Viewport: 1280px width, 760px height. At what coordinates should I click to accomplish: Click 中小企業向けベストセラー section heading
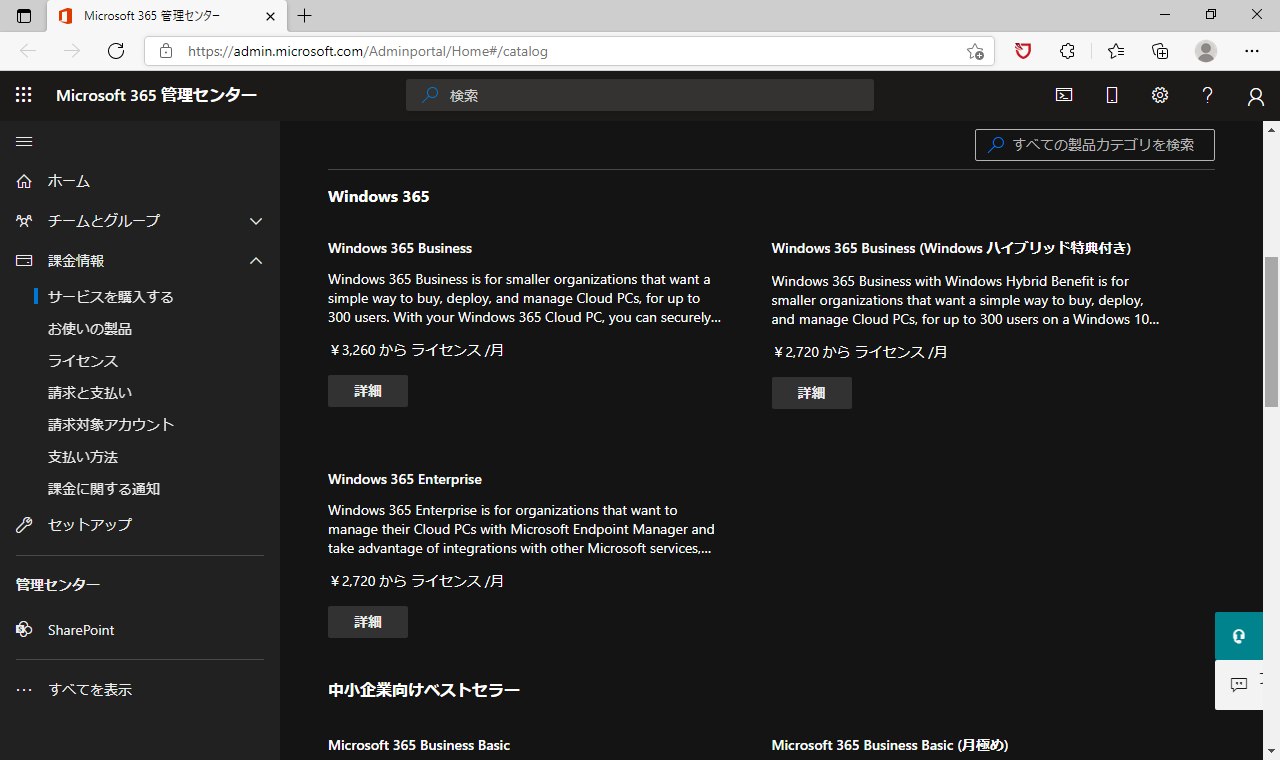pos(424,690)
